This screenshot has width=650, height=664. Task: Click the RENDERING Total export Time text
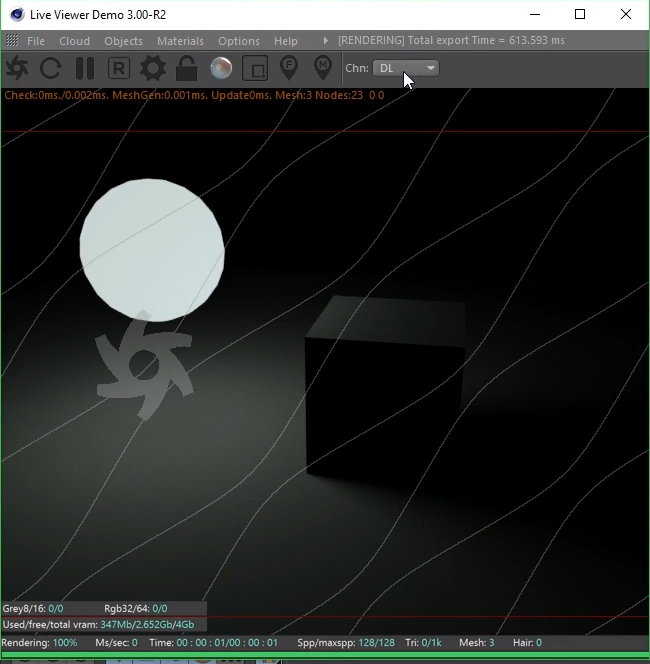coord(451,40)
